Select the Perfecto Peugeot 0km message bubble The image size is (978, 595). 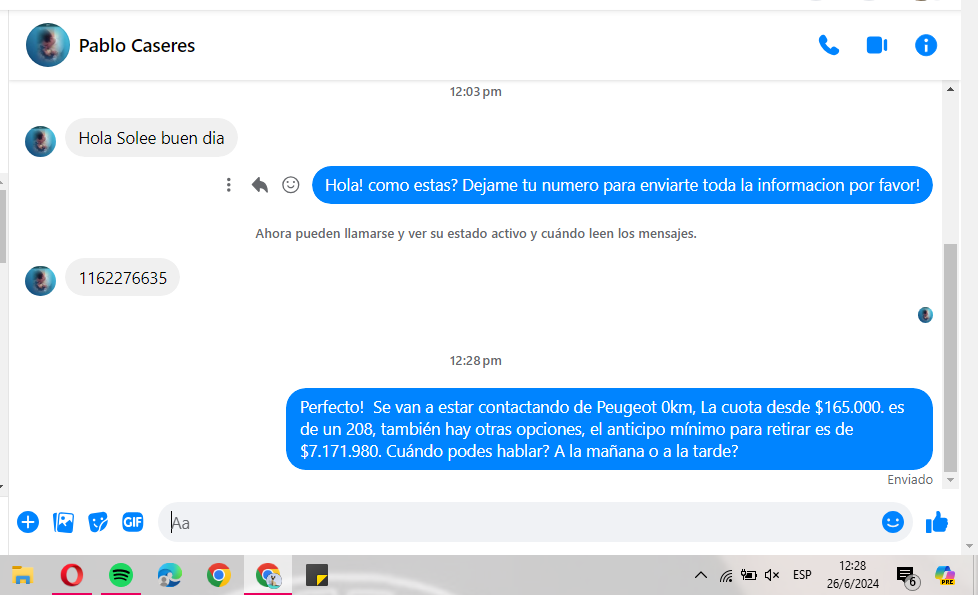[x=609, y=429]
